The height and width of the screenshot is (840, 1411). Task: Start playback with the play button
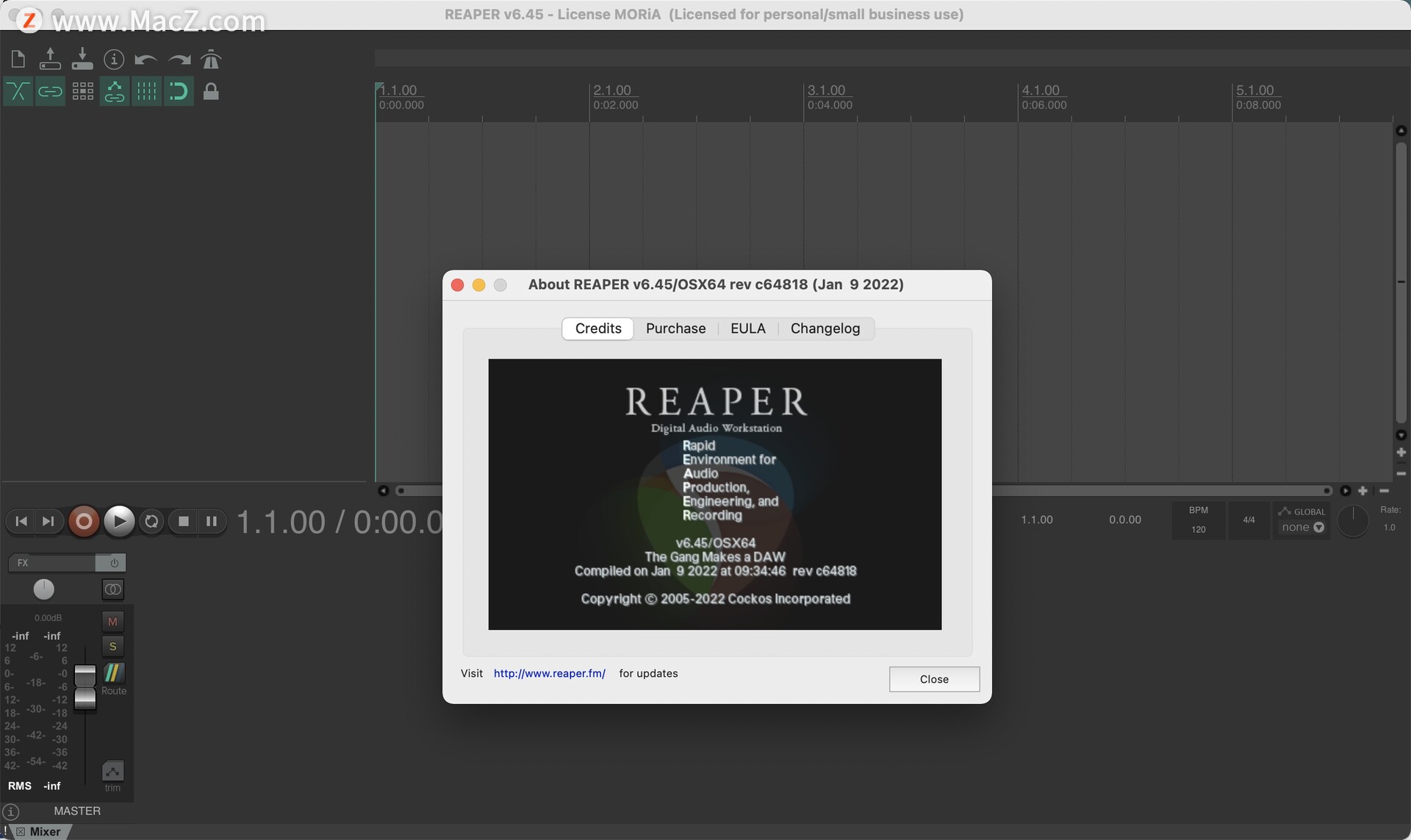pyautogui.click(x=119, y=521)
